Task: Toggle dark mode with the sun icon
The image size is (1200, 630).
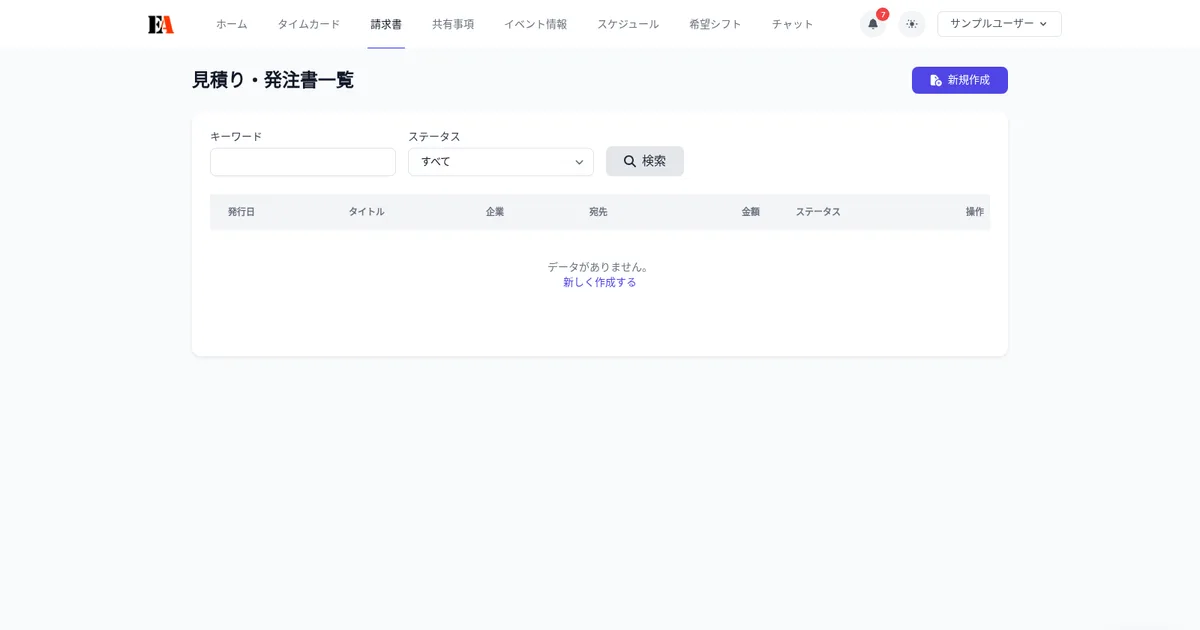Action: click(912, 24)
